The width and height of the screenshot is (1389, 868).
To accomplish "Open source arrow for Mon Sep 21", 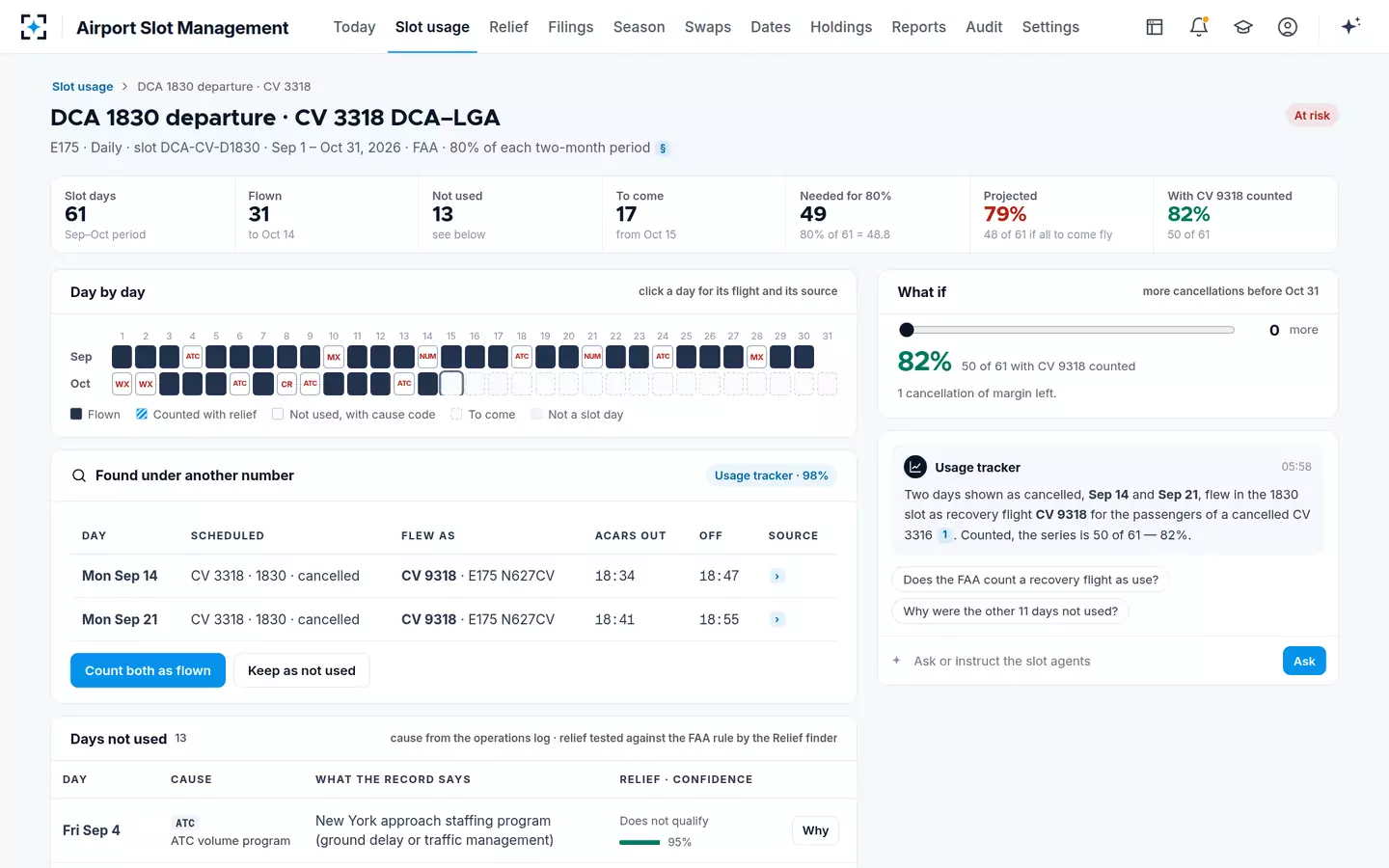I will coord(777,620).
